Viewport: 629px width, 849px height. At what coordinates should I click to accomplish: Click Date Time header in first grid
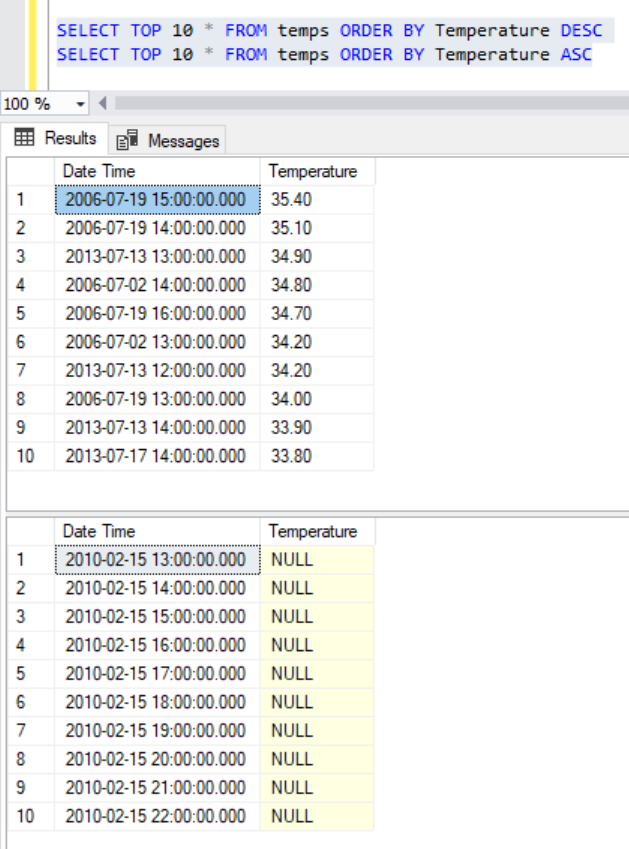(x=157, y=172)
